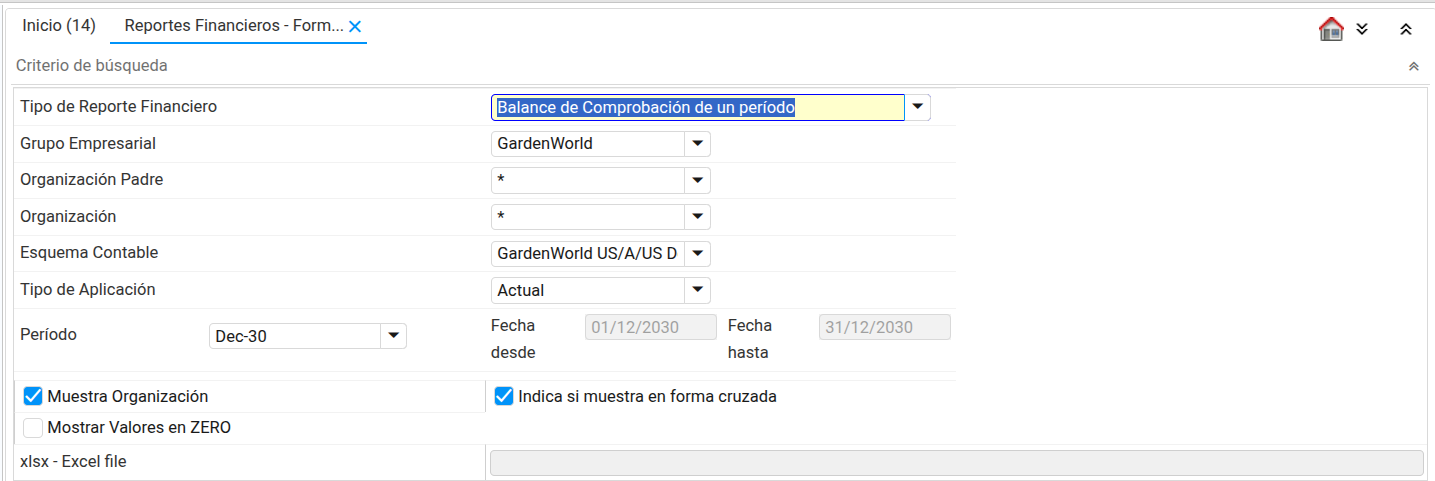The width and height of the screenshot is (1435, 481).
Task: Open the Tipo de Aplicación dropdown arrow
Action: (x=698, y=290)
